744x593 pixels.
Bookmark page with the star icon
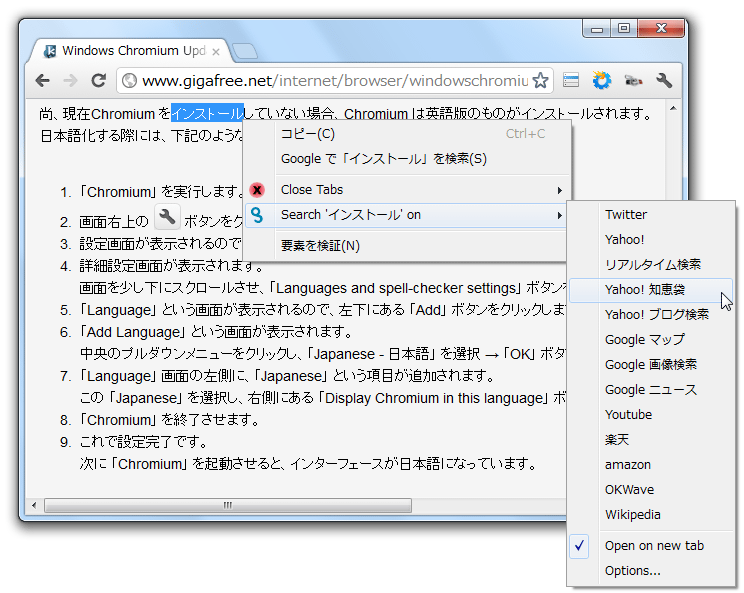point(540,81)
